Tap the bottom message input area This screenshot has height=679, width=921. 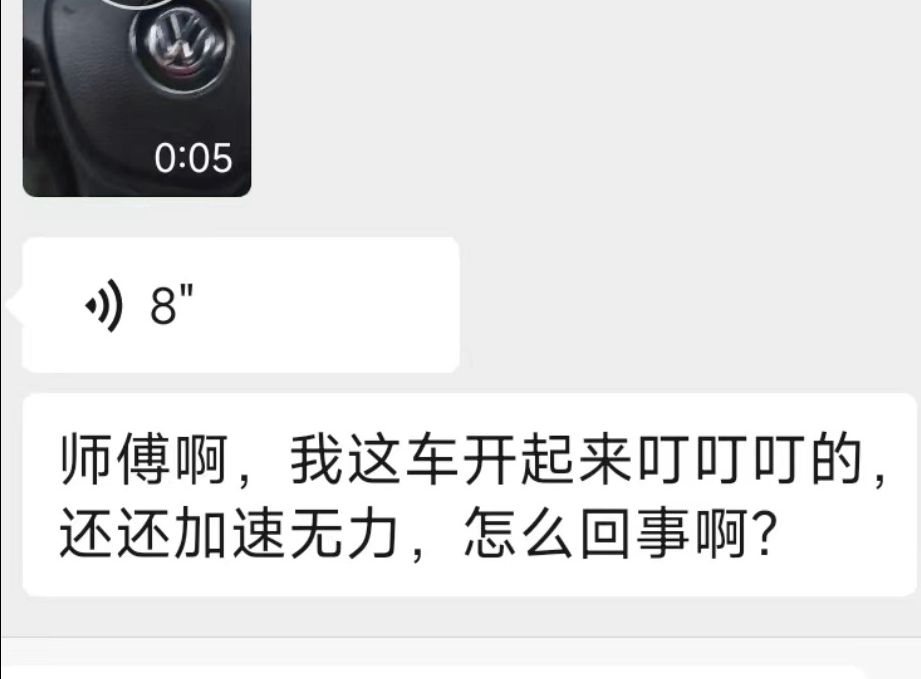tap(435, 673)
